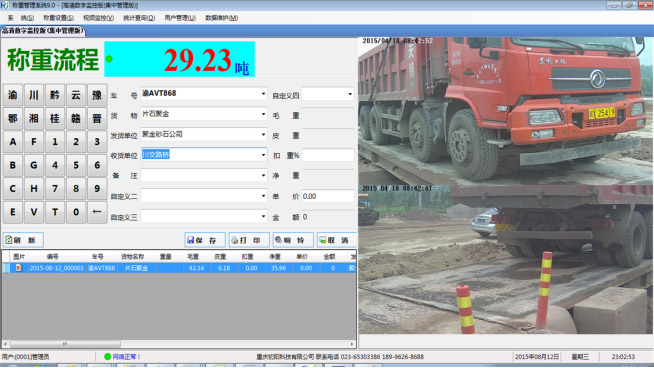Click the green status dot beside weight display
The image size is (654, 368).
[109, 59]
